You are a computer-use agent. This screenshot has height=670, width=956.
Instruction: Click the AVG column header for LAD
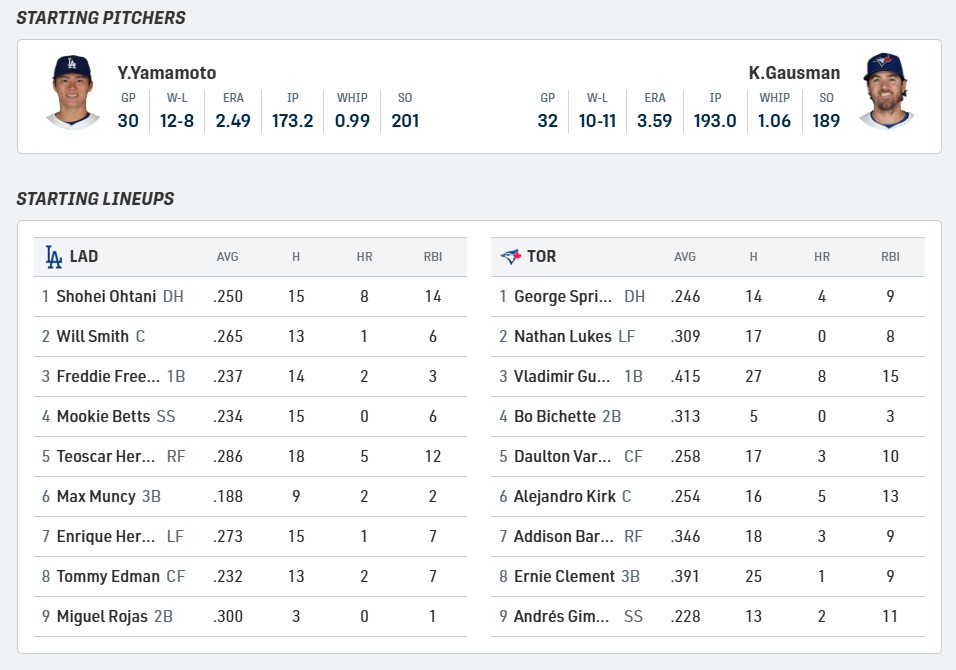(228, 257)
